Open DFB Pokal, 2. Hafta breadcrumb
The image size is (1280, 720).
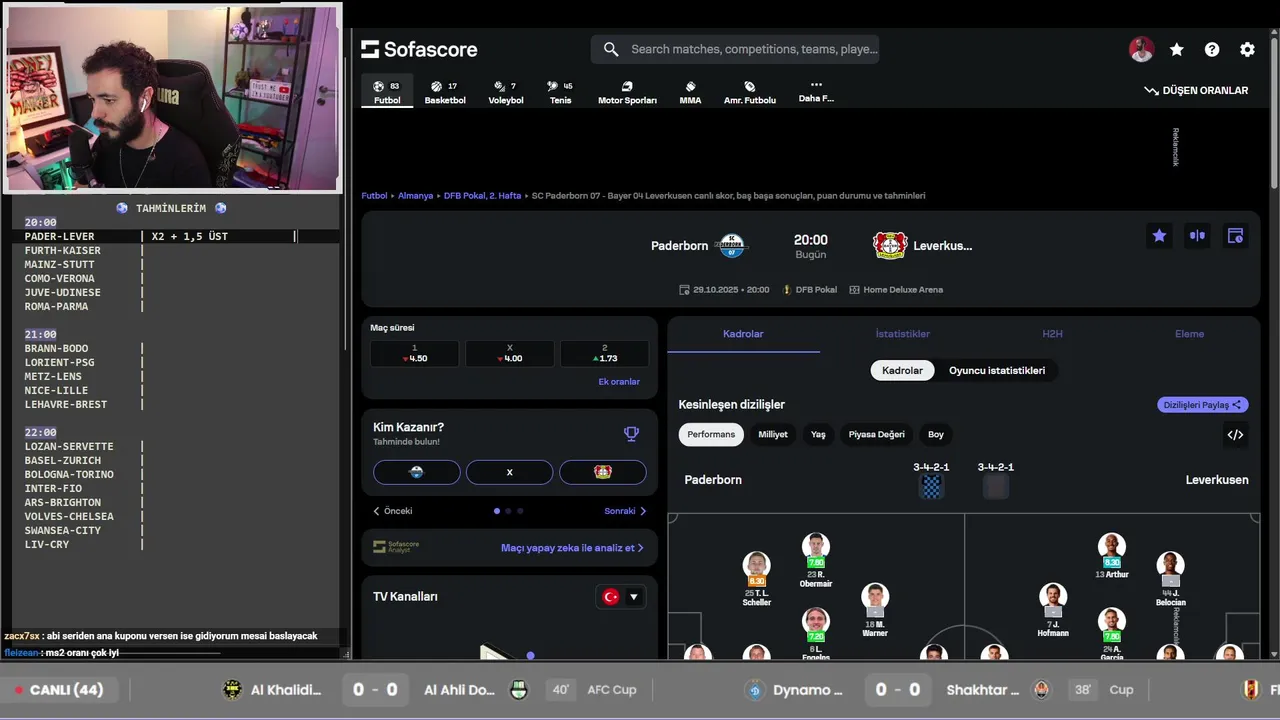pos(482,196)
